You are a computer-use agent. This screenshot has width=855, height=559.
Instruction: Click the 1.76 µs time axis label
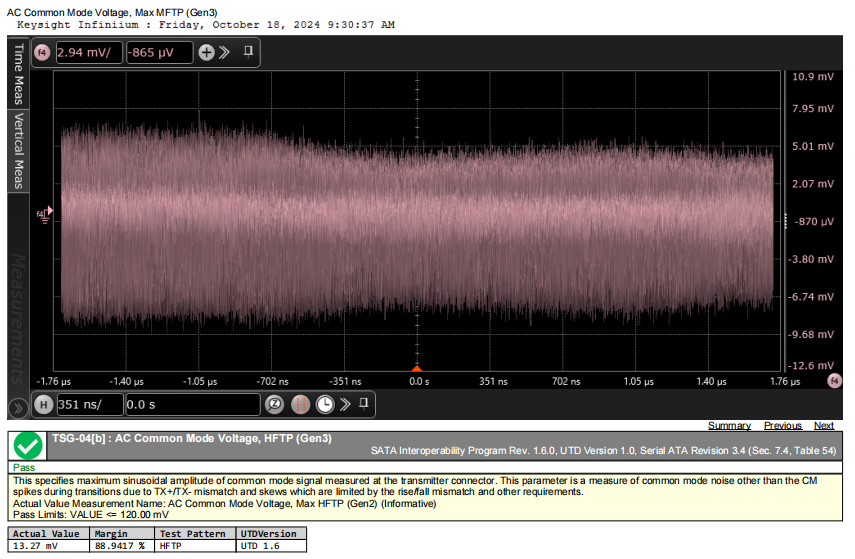pos(785,382)
